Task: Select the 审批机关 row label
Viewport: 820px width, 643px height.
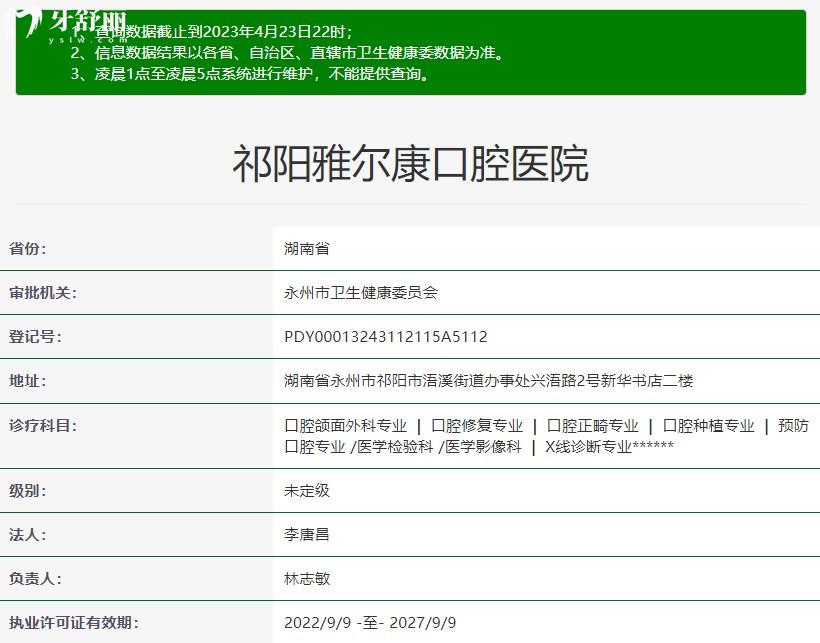Action: (43, 293)
